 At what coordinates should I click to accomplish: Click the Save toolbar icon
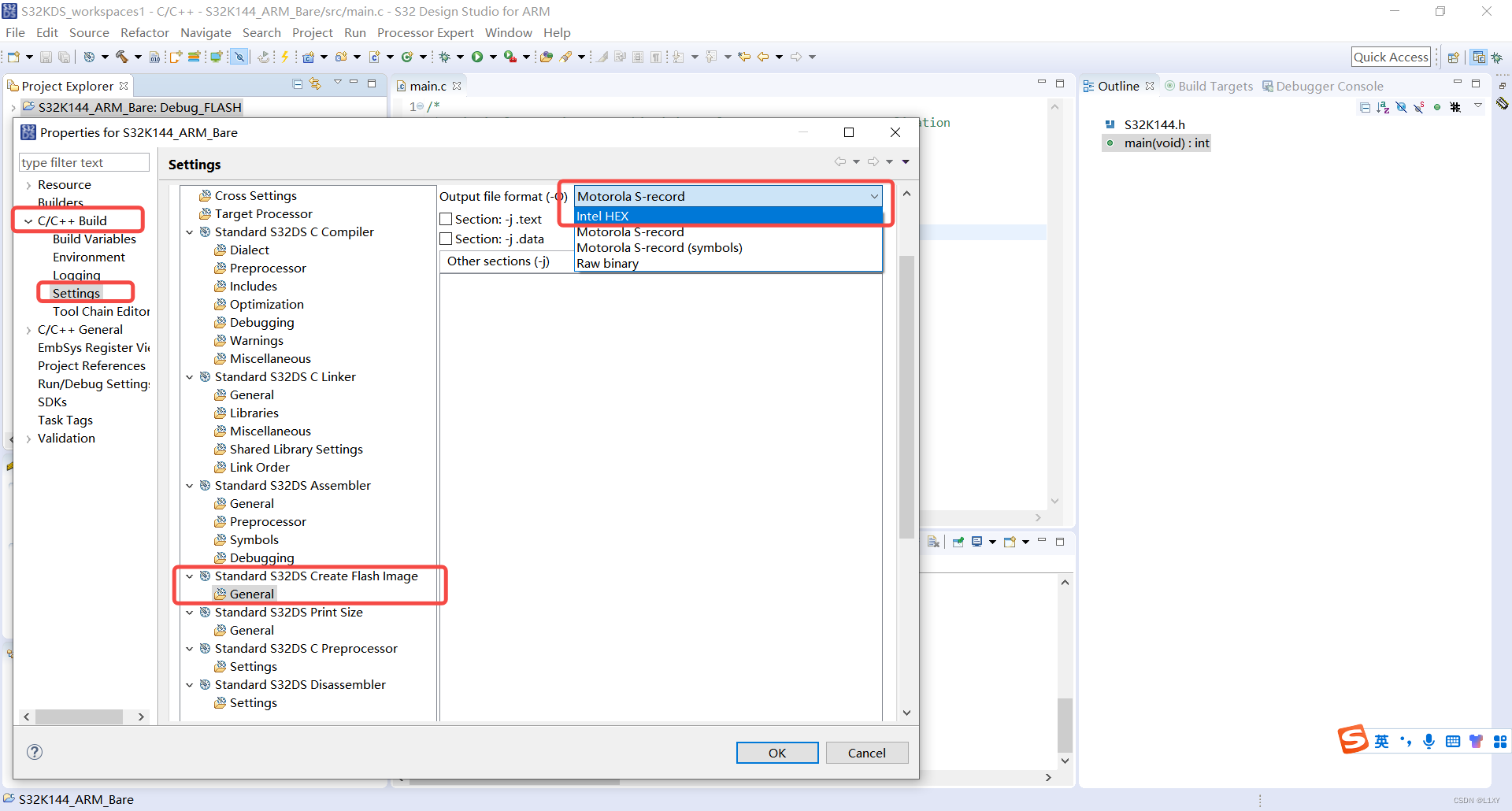(46, 57)
